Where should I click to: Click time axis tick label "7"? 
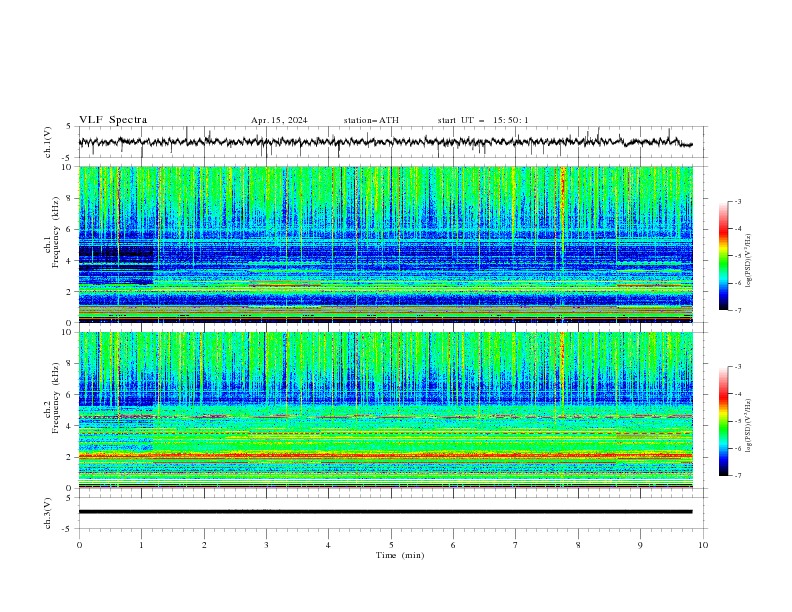click(516, 545)
